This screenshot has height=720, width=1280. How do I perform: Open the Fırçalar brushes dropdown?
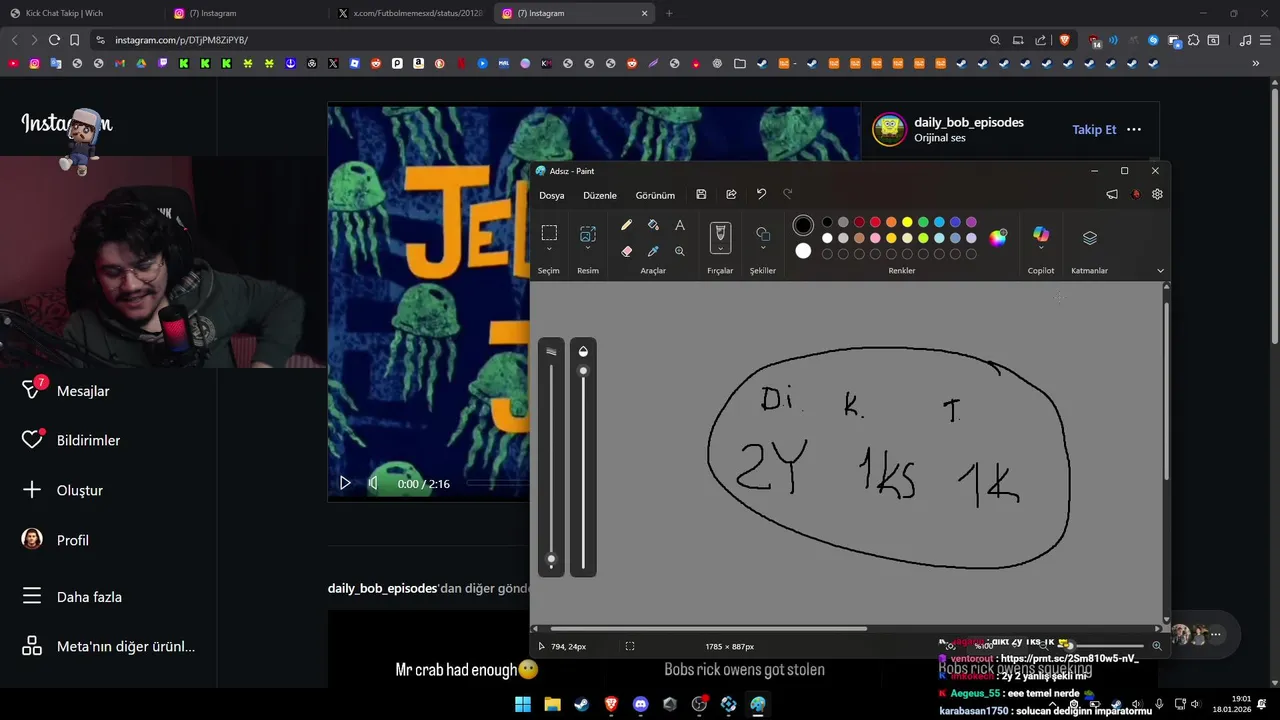coord(720,250)
